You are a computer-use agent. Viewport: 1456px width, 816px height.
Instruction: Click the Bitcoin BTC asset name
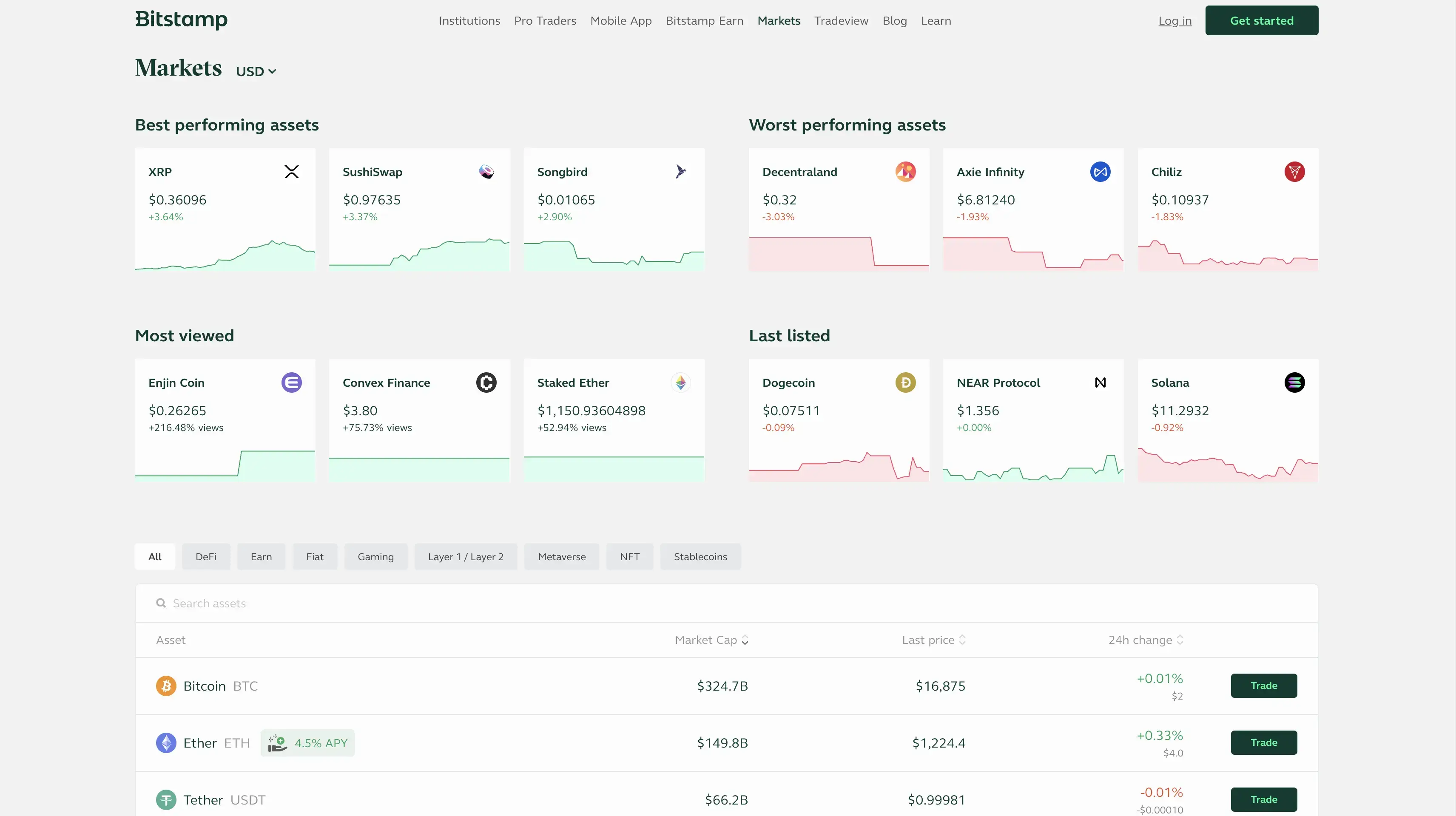220,686
